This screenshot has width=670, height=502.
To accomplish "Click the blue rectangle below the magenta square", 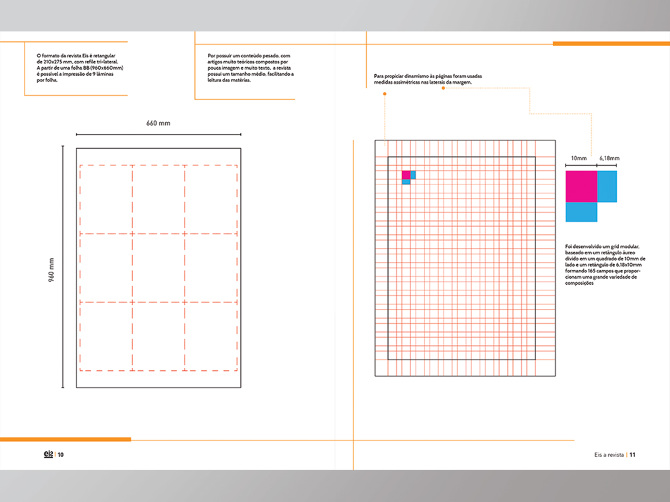I will tap(580, 211).
